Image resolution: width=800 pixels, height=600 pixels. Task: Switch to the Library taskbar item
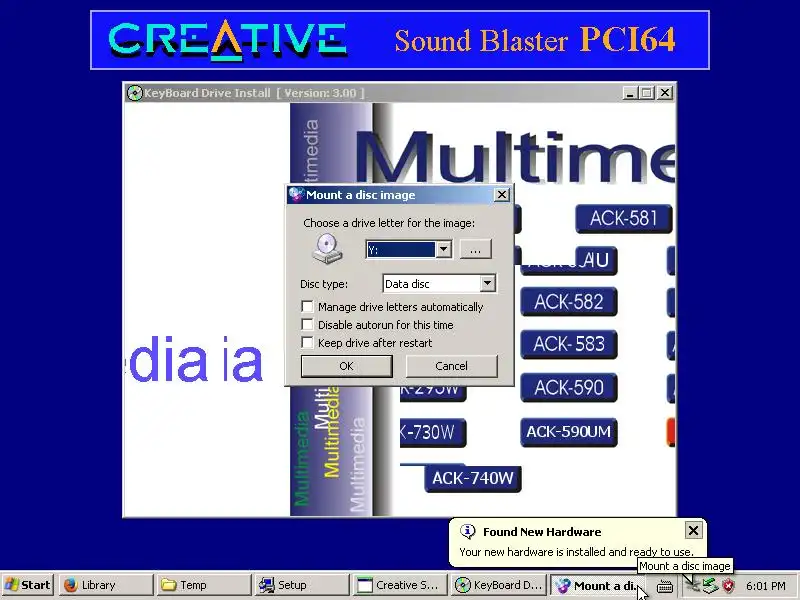point(106,585)
